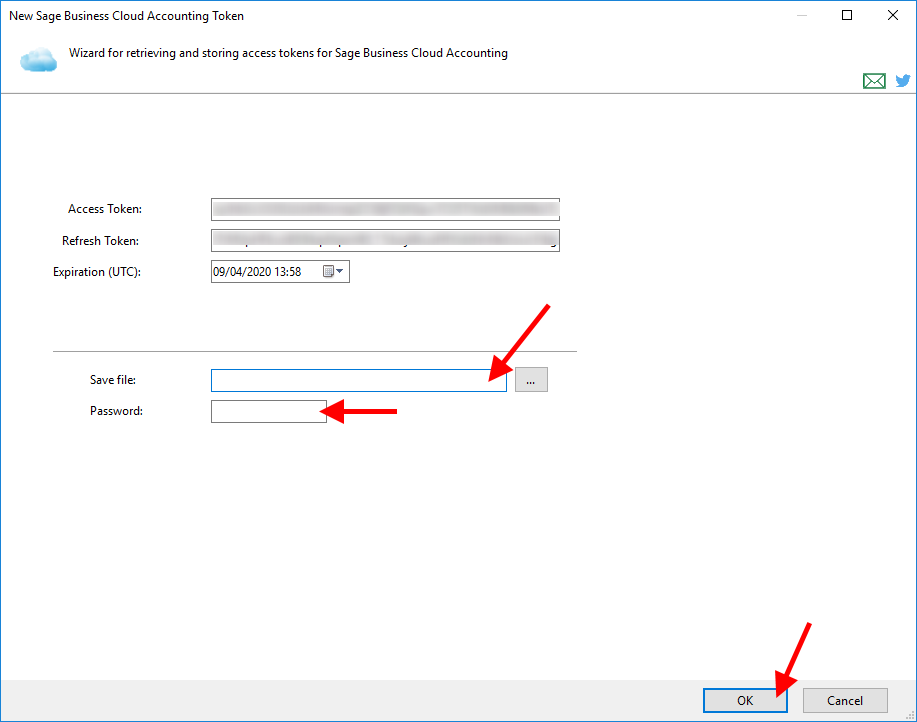Click the Save file label

click(113, 380)
